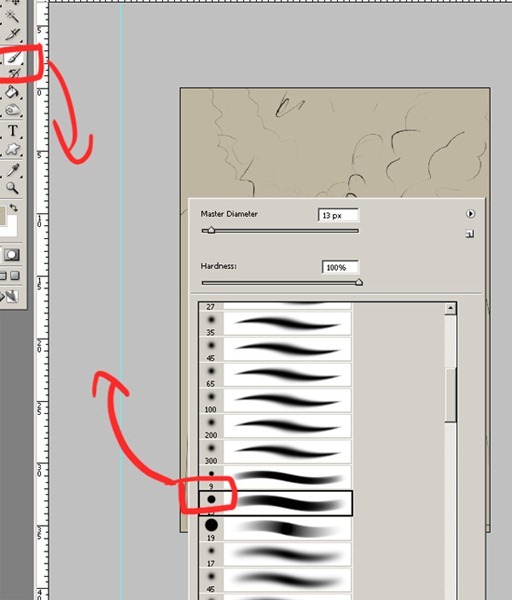Create new brush preset icon
The height and width of the screenshot is (600, 512).
click(470, 234)
